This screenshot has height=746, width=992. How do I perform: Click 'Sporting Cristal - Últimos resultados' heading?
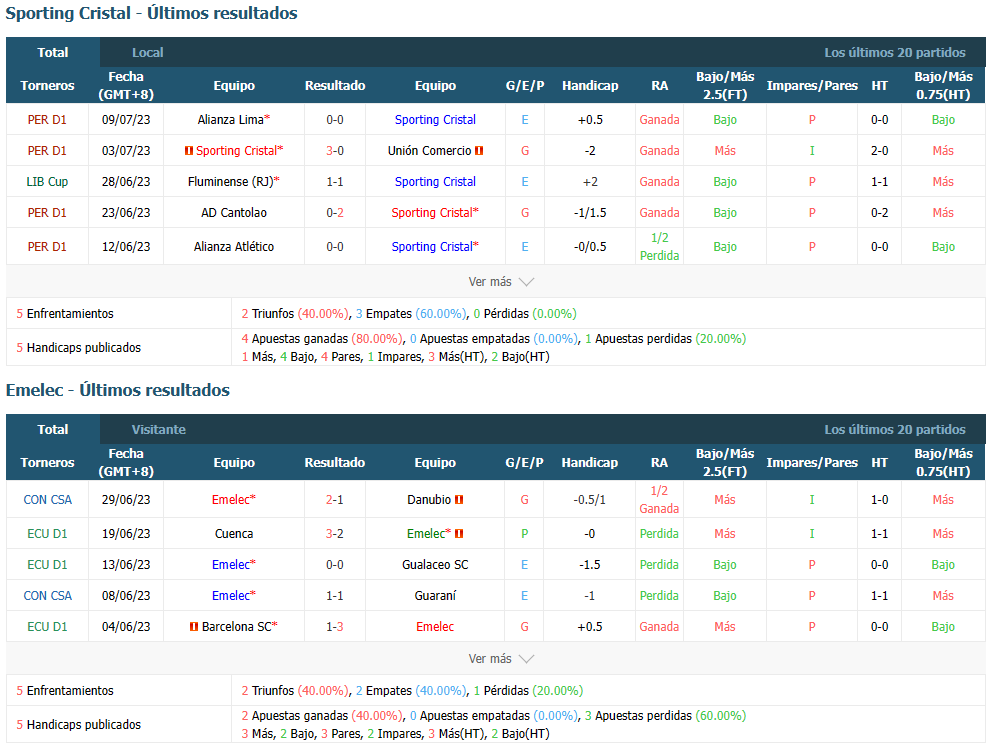(x=151, y=13)
